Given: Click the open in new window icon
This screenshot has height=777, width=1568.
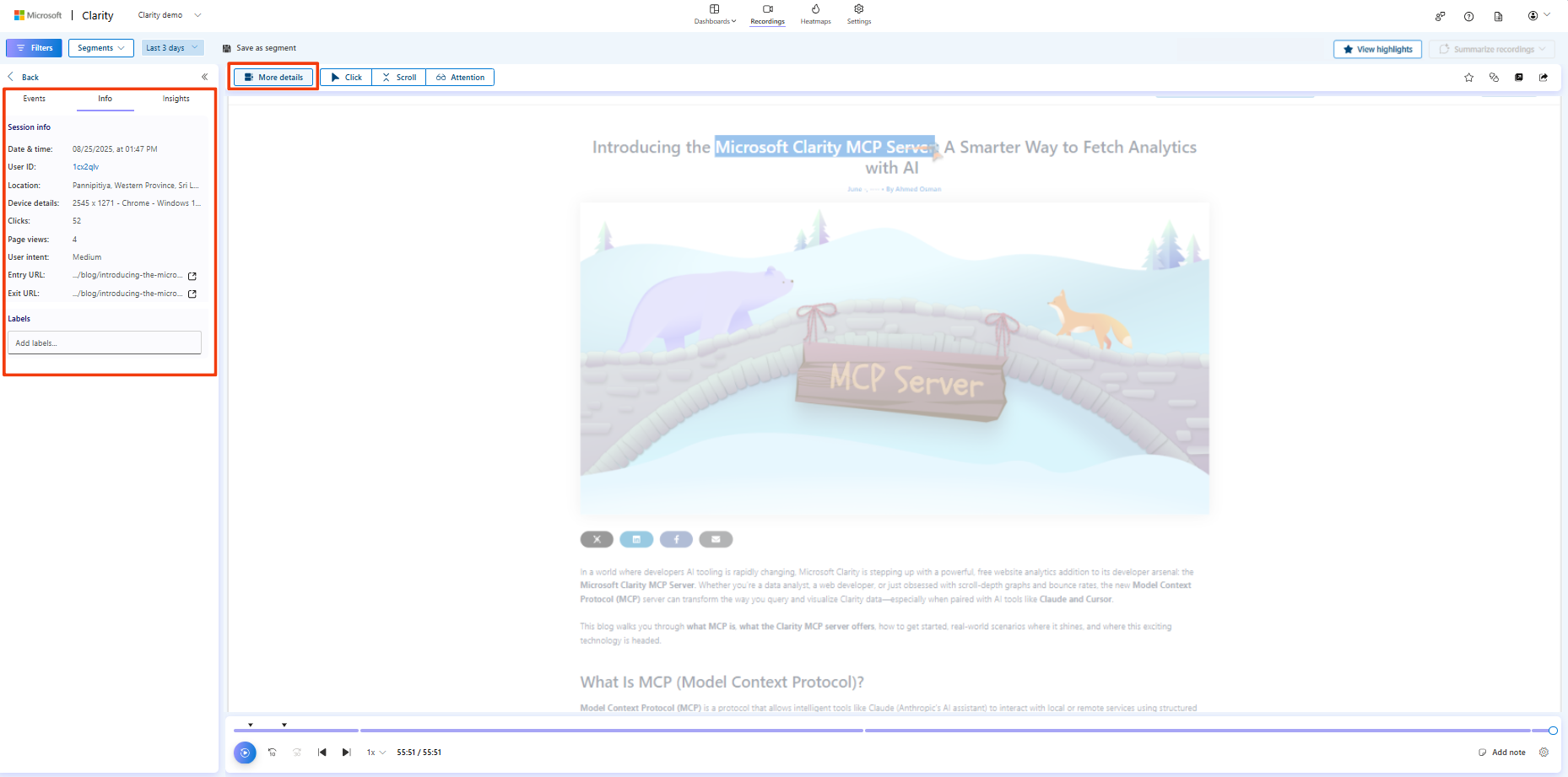Looking at the screenshot, I should tap(1519, 77).
